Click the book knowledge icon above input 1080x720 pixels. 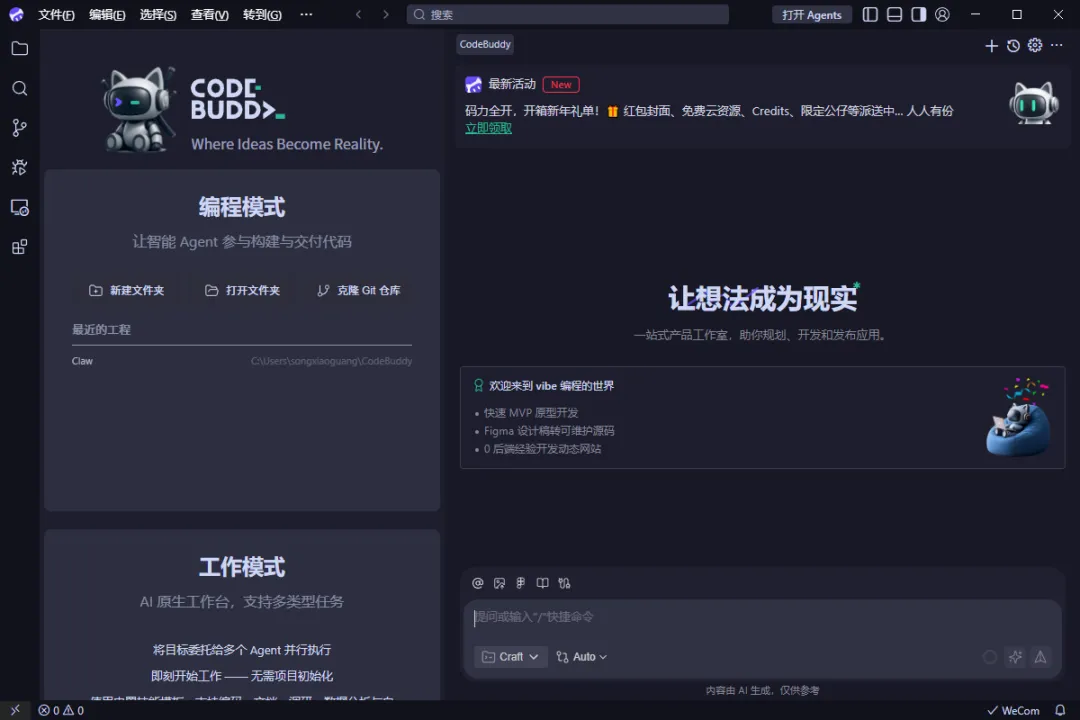[x=543, y=584]
